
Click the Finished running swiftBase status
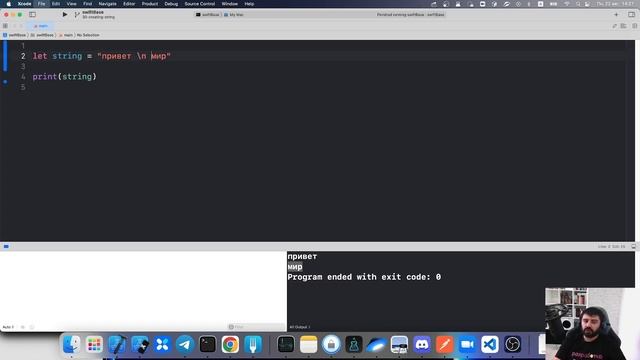click(x=410, y=15)
